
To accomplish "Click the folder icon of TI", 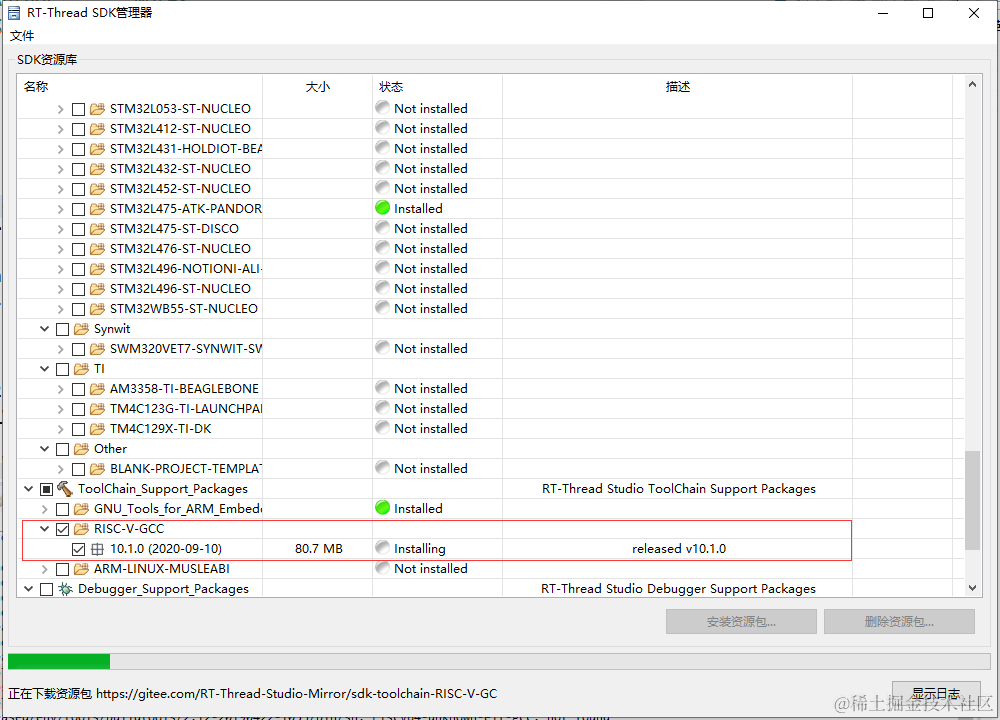I will point(81,369).
